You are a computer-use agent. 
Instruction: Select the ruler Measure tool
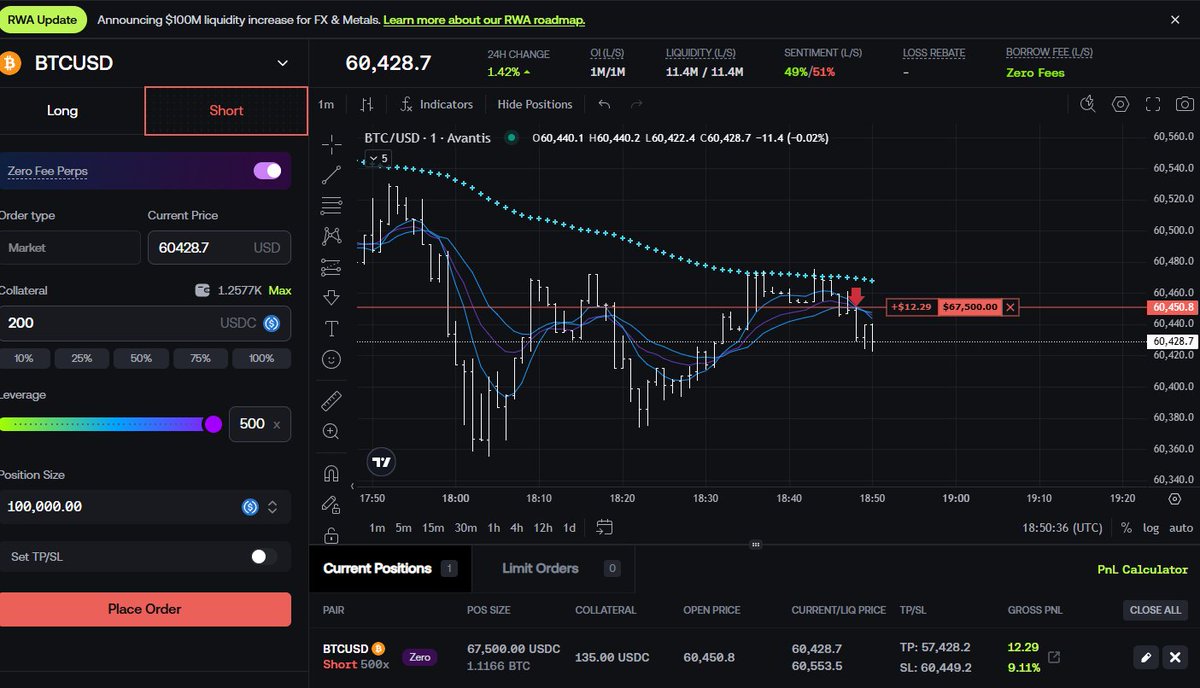click(x=331, y=401)
